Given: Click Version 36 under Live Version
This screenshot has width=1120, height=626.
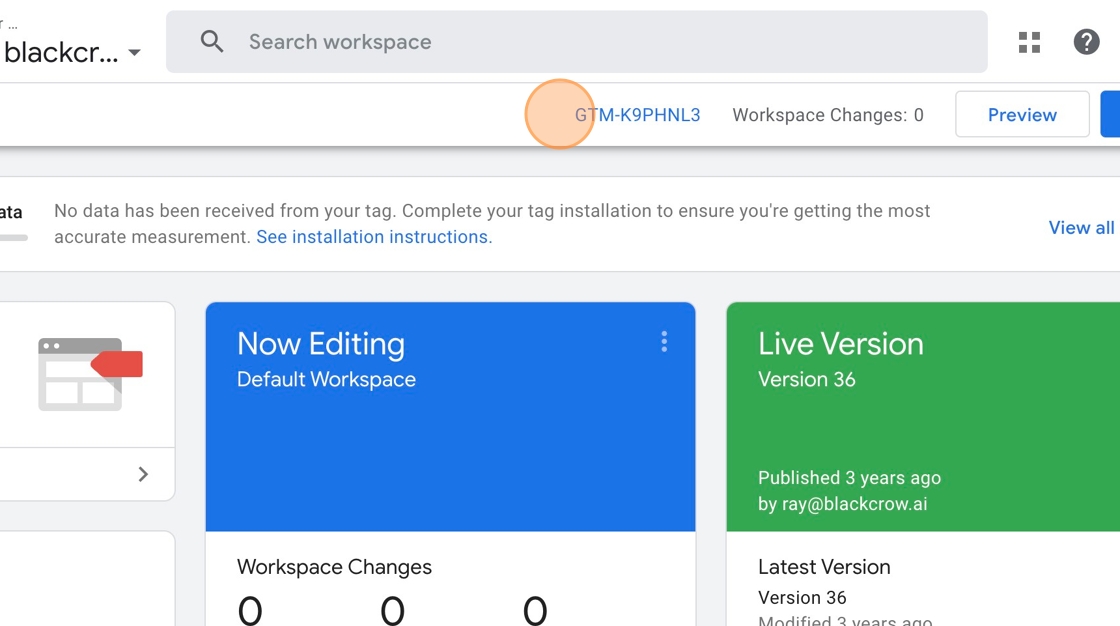Looking at the screenshot, I should pyautogui.click(x=806, y=380).
